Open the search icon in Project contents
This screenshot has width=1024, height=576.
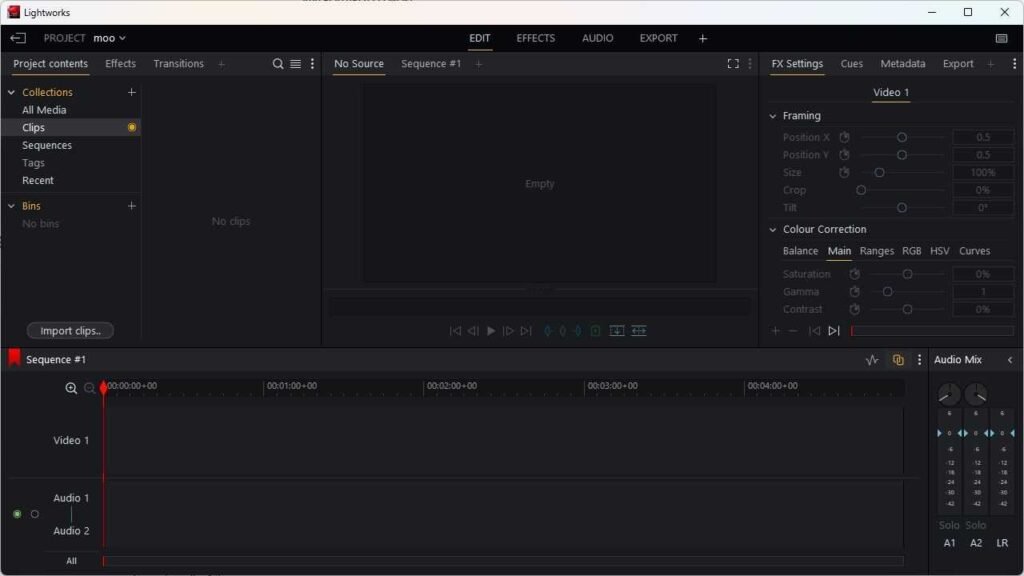click(278, 63)
